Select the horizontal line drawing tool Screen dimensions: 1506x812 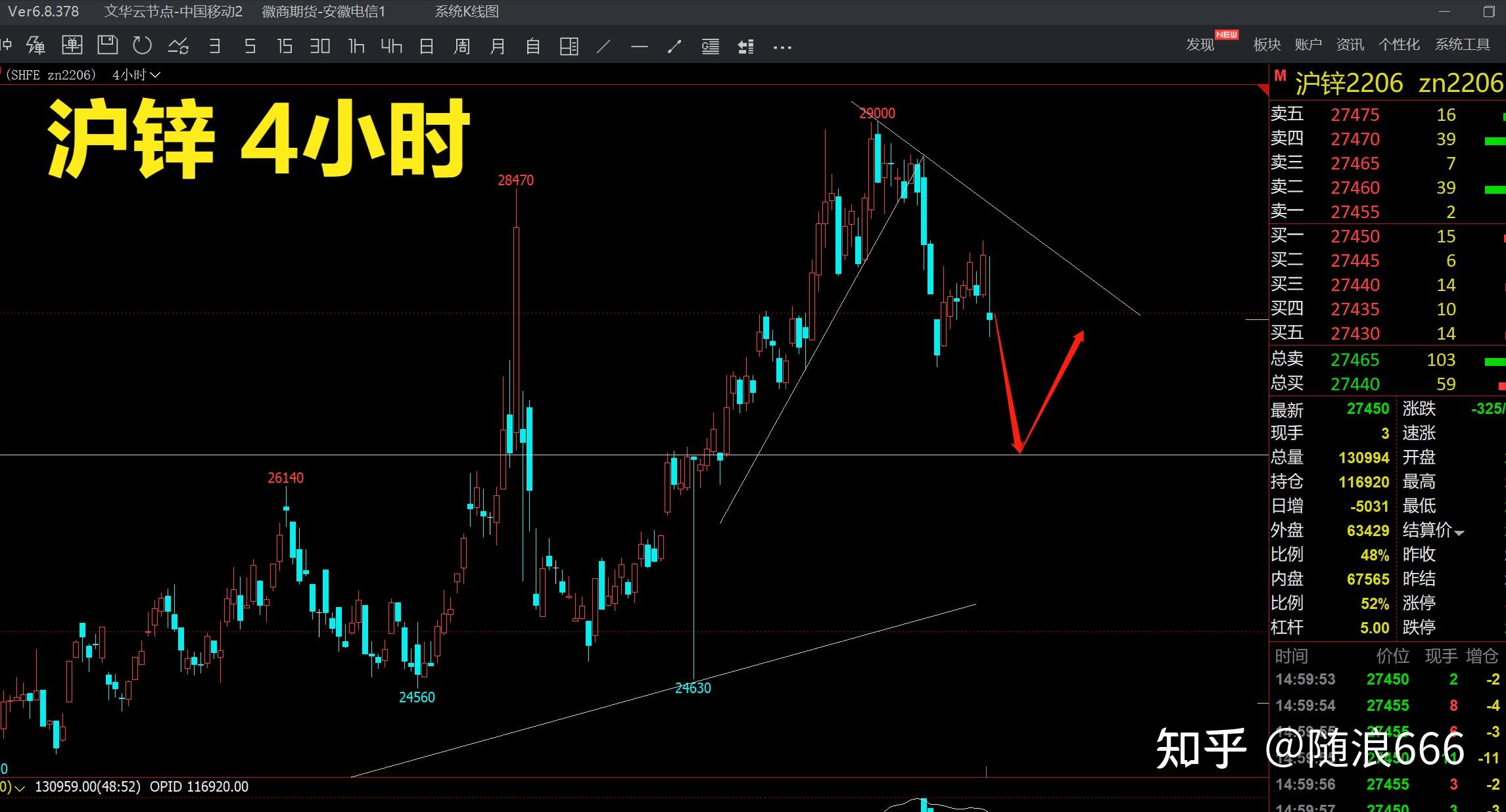click(x=639, y=46)
